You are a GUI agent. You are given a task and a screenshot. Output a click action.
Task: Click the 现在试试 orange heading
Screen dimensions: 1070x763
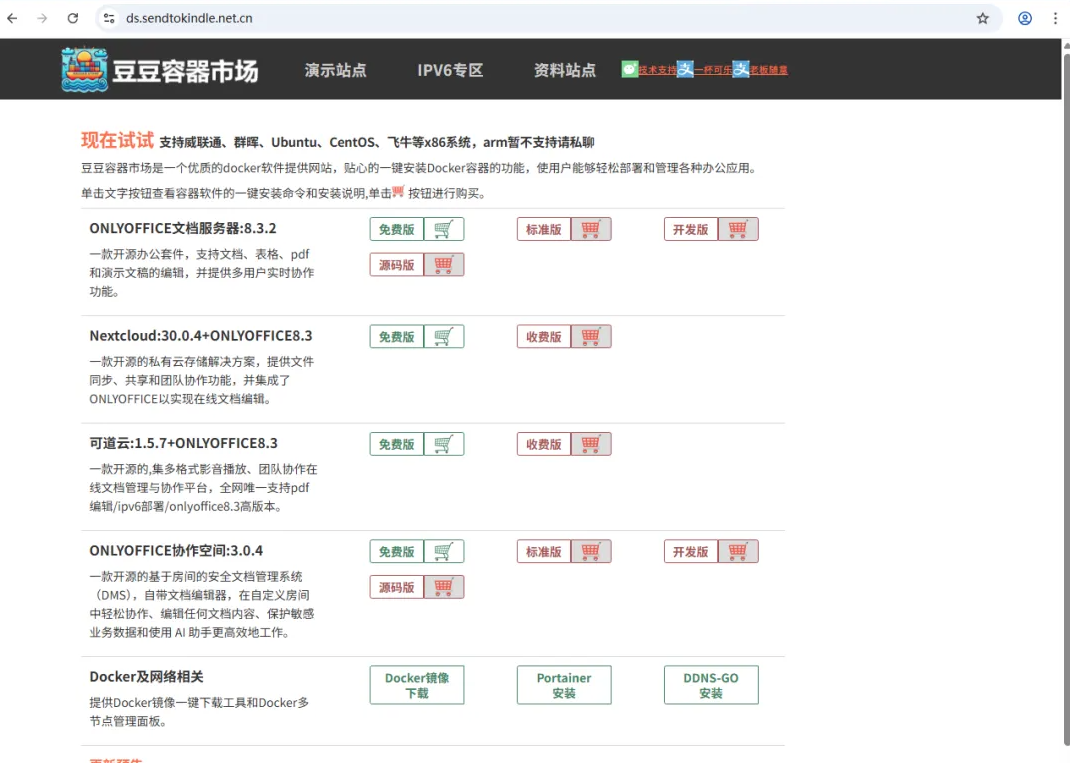click(117, 140)
